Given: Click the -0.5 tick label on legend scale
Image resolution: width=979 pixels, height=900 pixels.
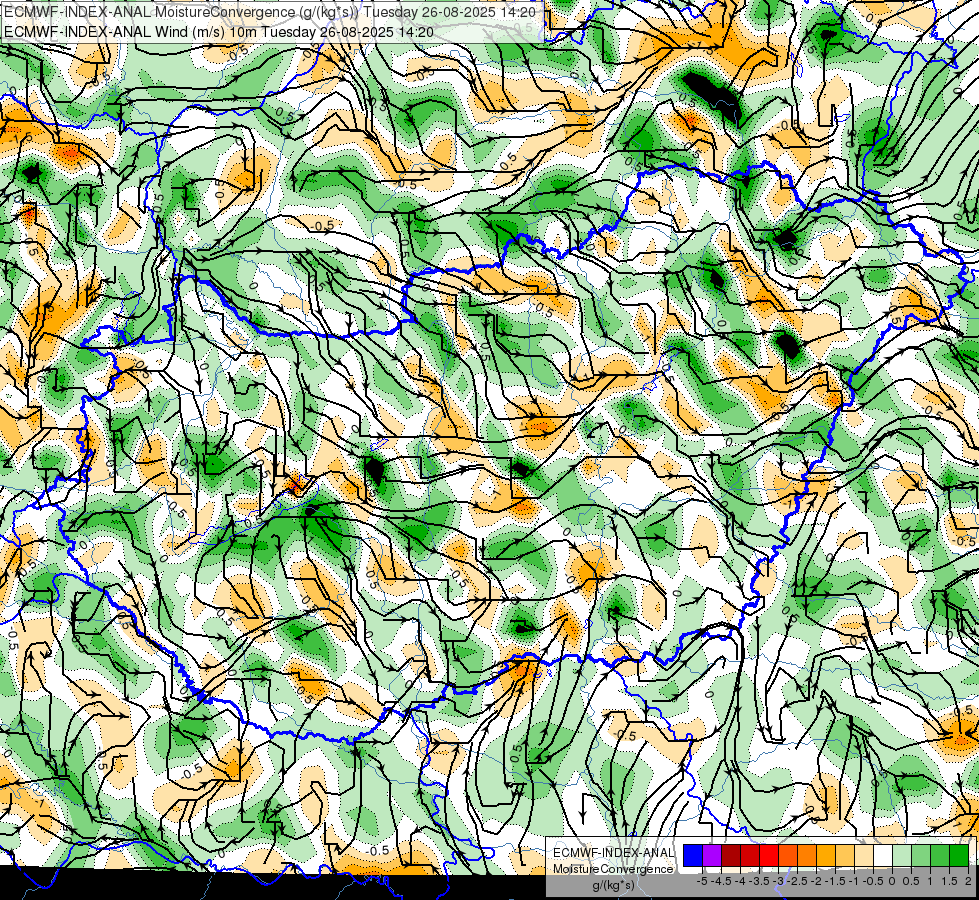Looking at the screenshot, I should coord(873,881).
